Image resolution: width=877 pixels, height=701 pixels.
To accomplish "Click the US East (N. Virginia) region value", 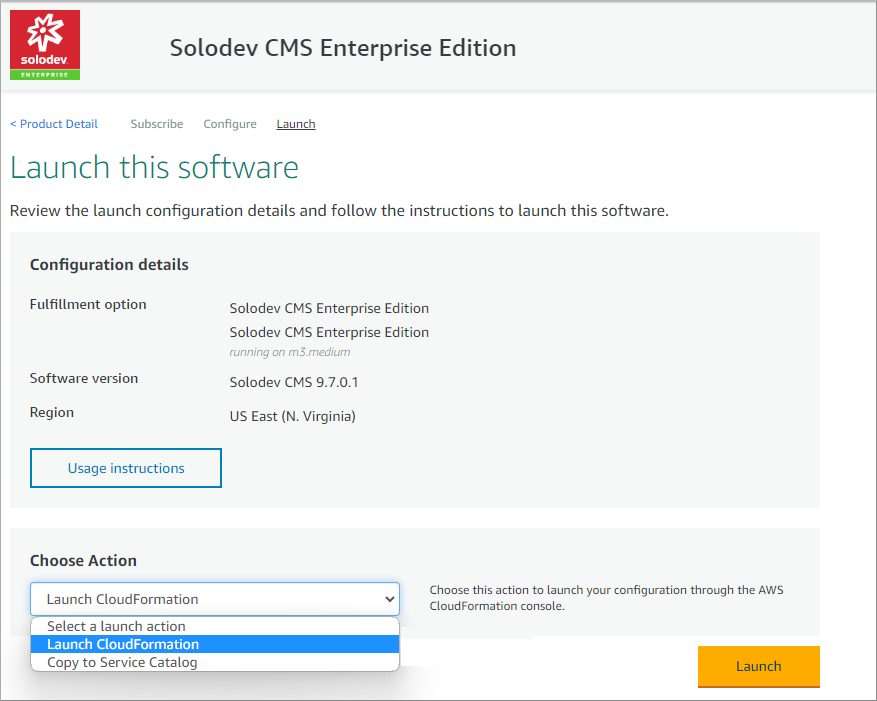I will coord(293,416).
